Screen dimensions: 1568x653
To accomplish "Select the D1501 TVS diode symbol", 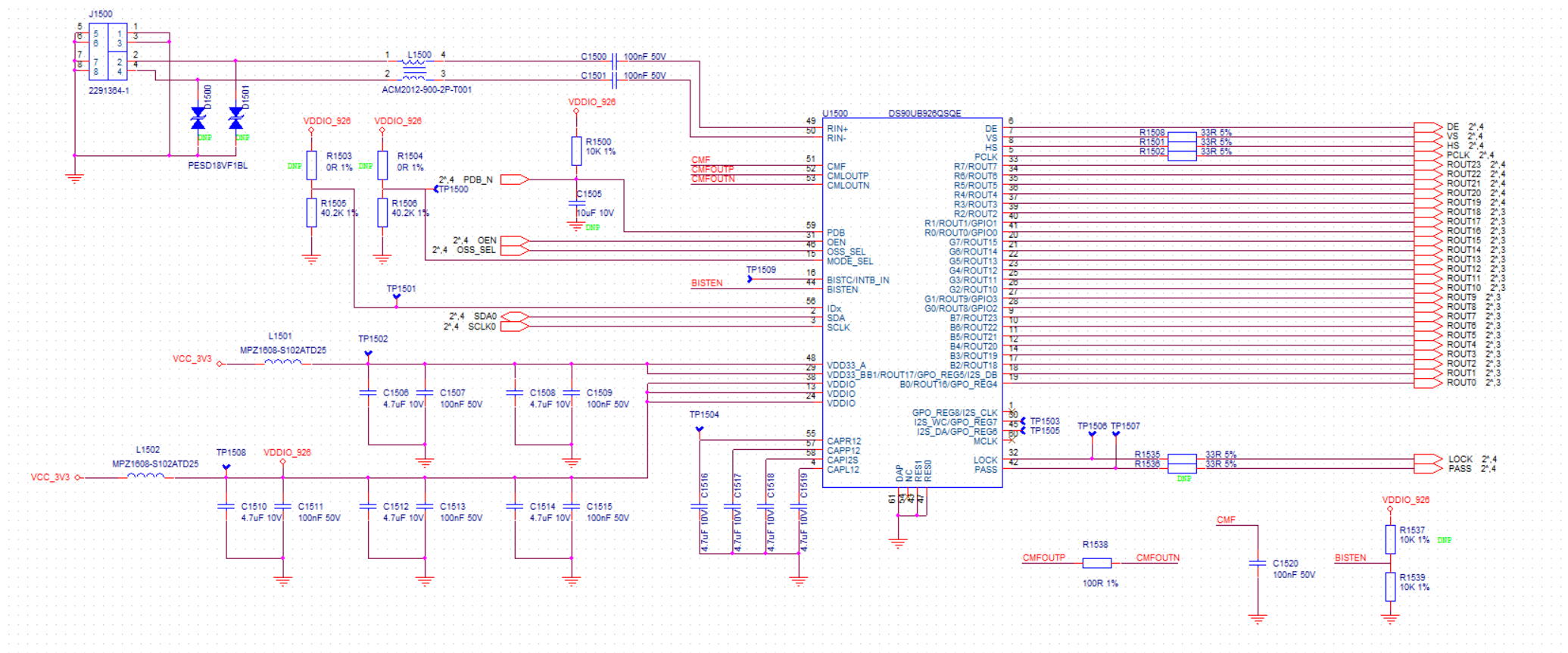I will click(x=236, y=119).
